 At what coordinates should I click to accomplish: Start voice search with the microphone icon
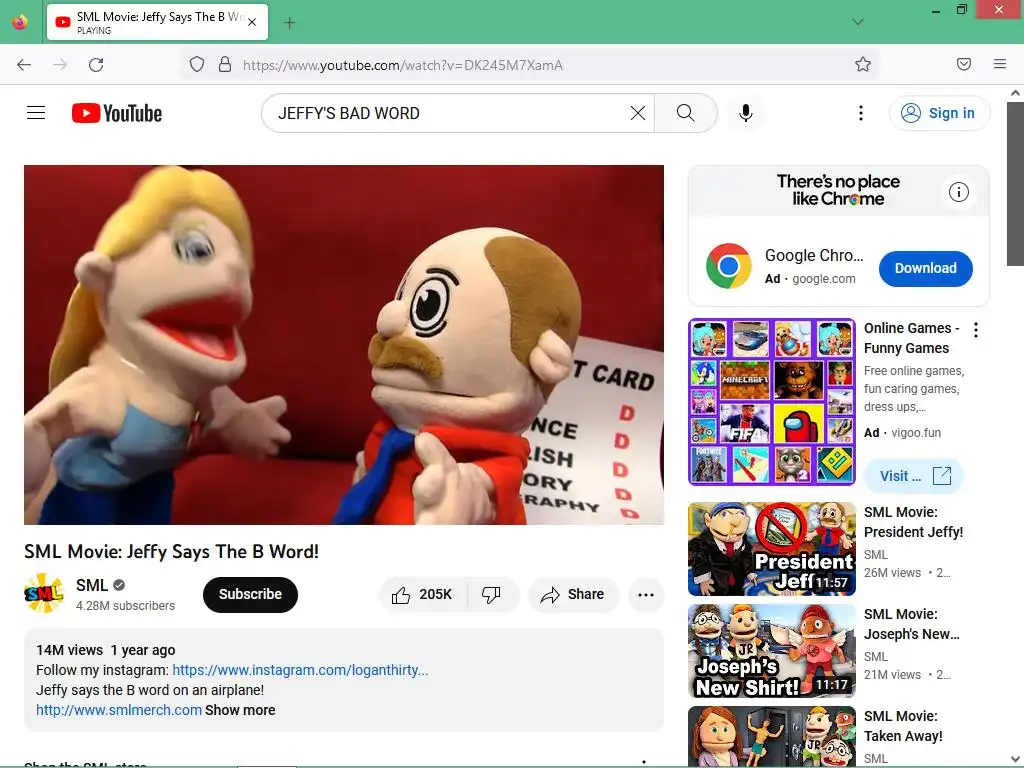746,113
